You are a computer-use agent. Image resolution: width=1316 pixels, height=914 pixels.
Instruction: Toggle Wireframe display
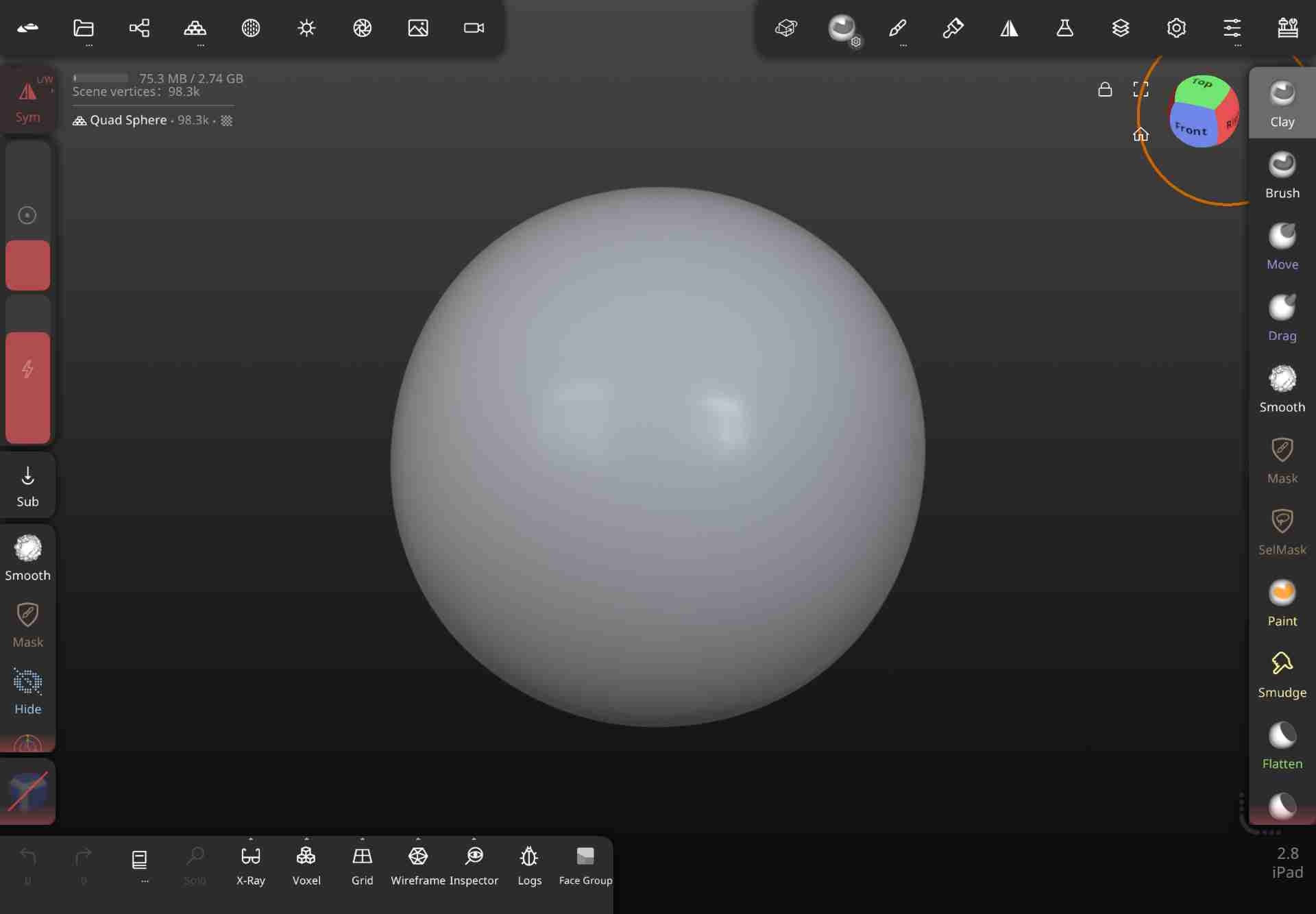(418, 865)
